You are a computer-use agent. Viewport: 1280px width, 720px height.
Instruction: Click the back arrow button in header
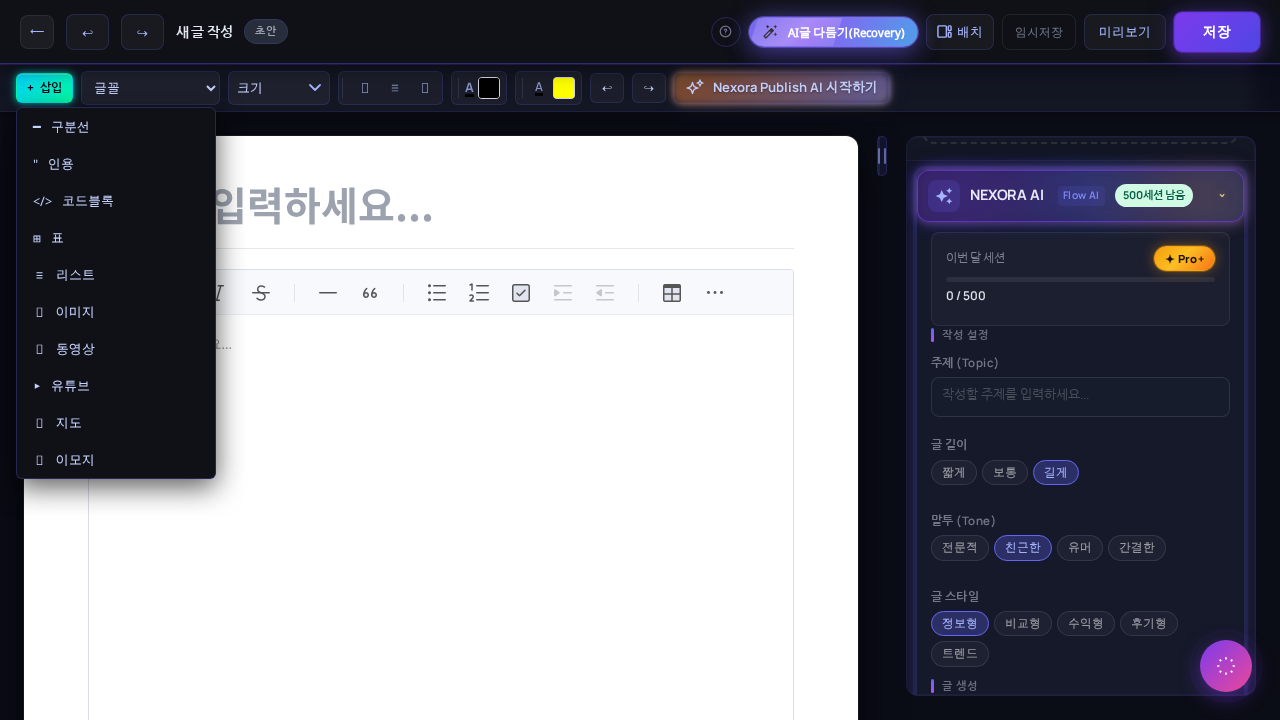(x=37, y=32)
